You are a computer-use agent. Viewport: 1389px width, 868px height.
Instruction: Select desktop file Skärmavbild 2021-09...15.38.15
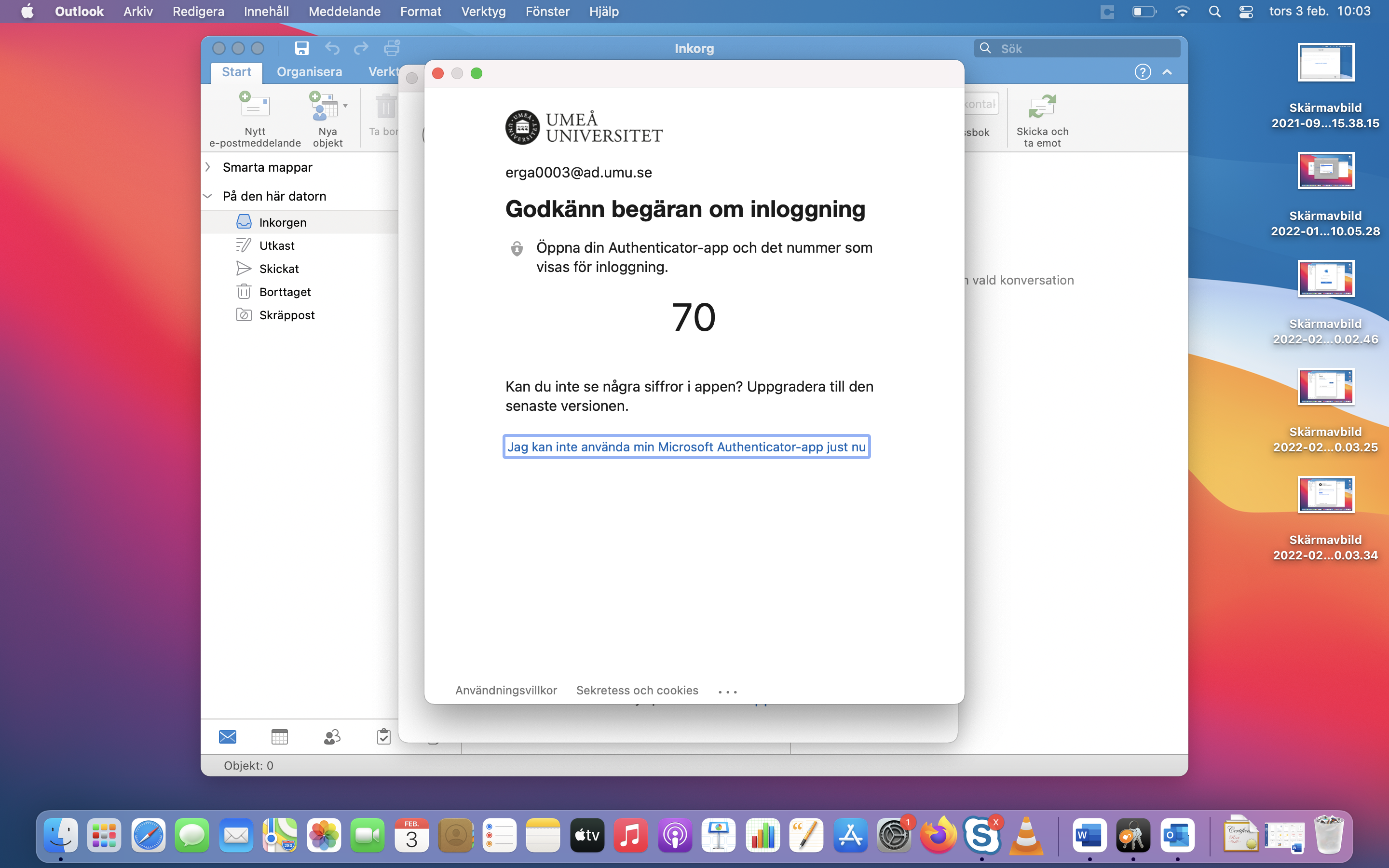pyautogui.click(x=1325, y=86)
